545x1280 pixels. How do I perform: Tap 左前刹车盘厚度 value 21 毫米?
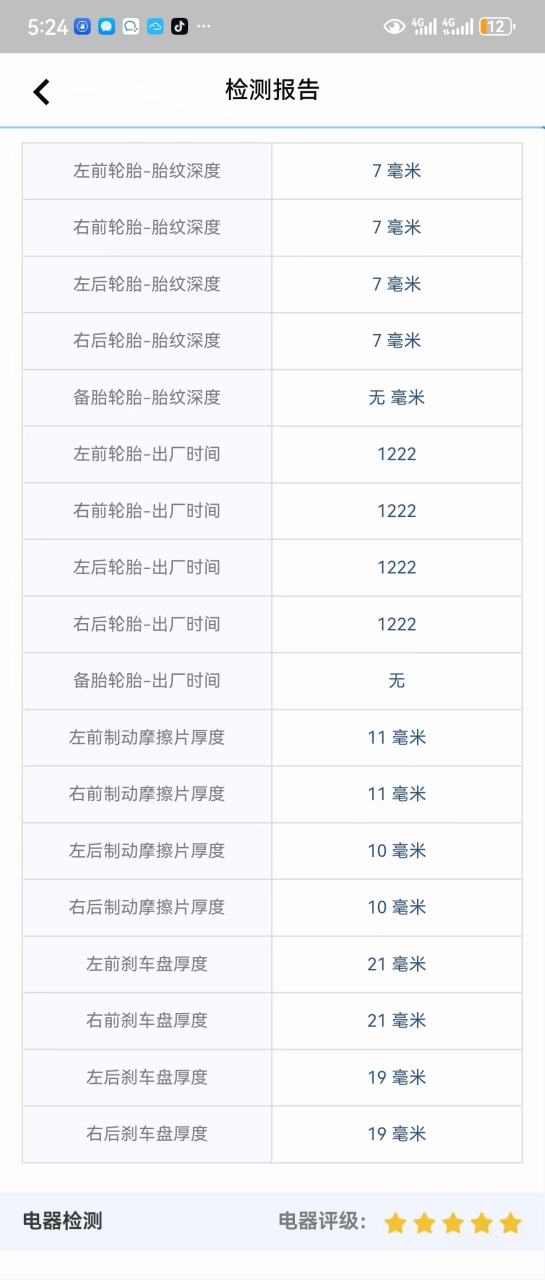click(397, 964)
